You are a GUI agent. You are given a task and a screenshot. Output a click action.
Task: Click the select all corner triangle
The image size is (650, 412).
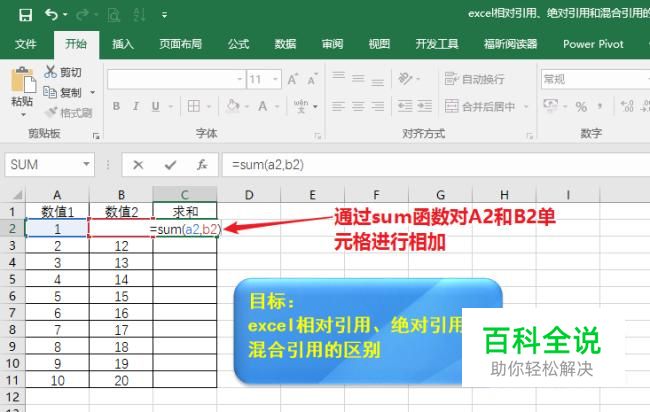coord(17,195)
